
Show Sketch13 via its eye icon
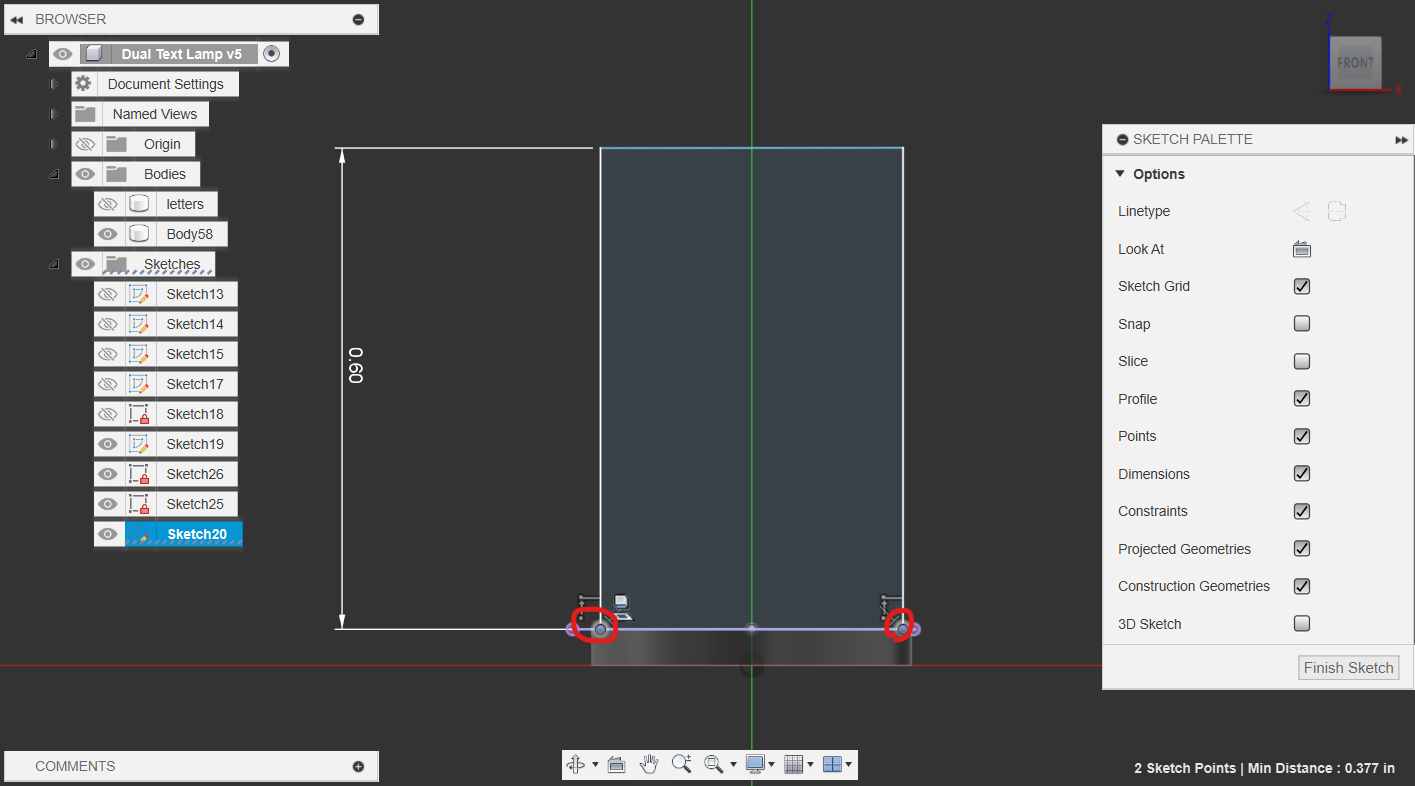click(108, 294)
